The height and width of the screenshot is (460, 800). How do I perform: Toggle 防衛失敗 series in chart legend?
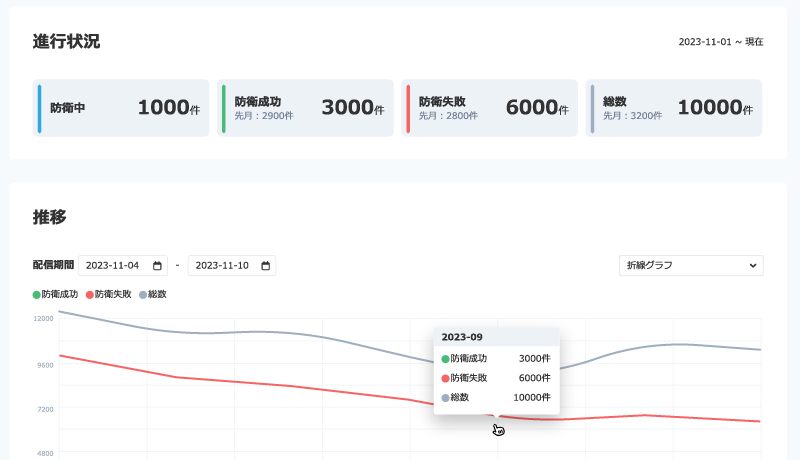(109, 294)
